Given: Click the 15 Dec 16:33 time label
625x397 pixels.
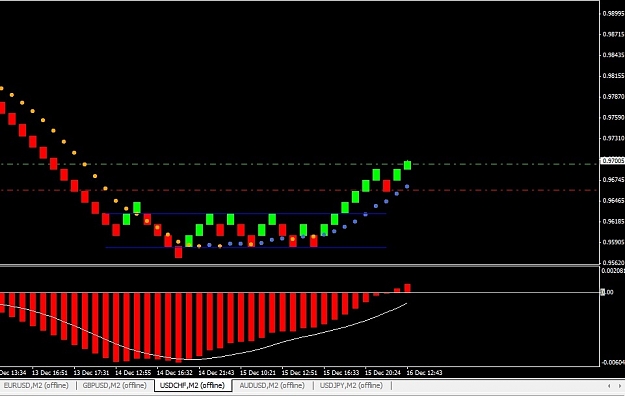Looking at the screenshot, I should [341, 373].
